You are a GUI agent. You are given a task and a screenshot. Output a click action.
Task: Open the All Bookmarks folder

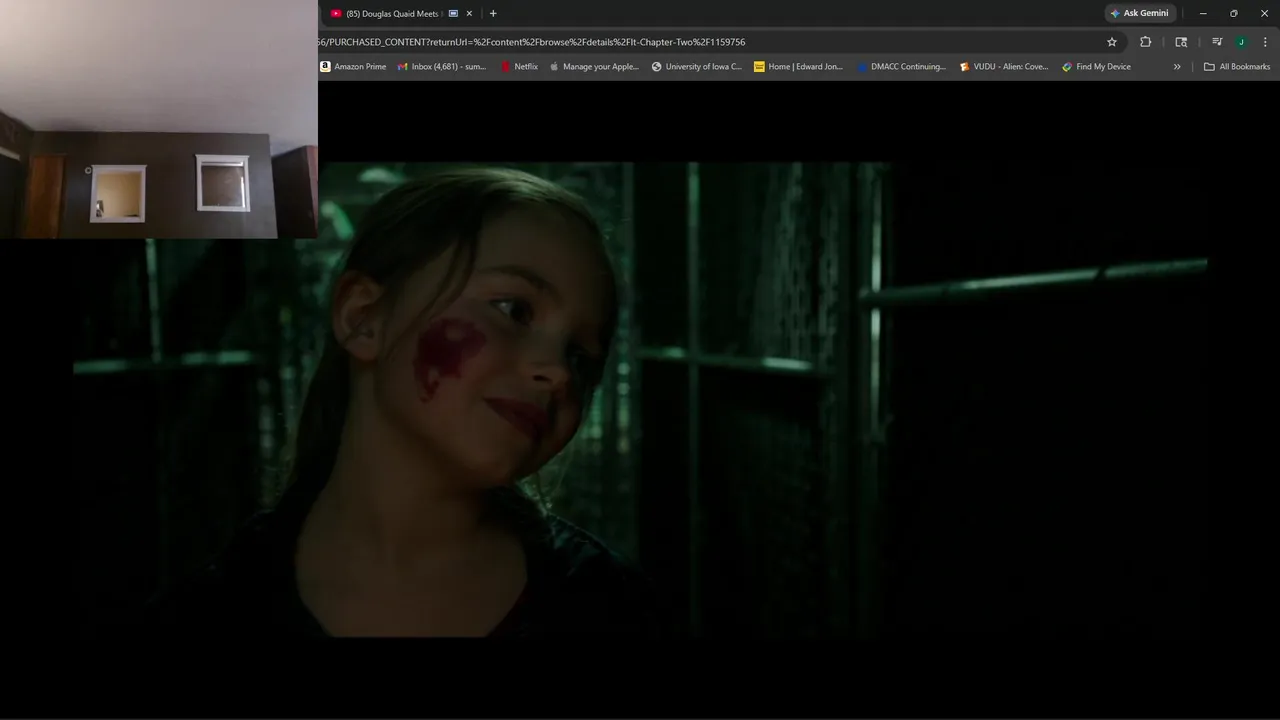coord(1237,67)
